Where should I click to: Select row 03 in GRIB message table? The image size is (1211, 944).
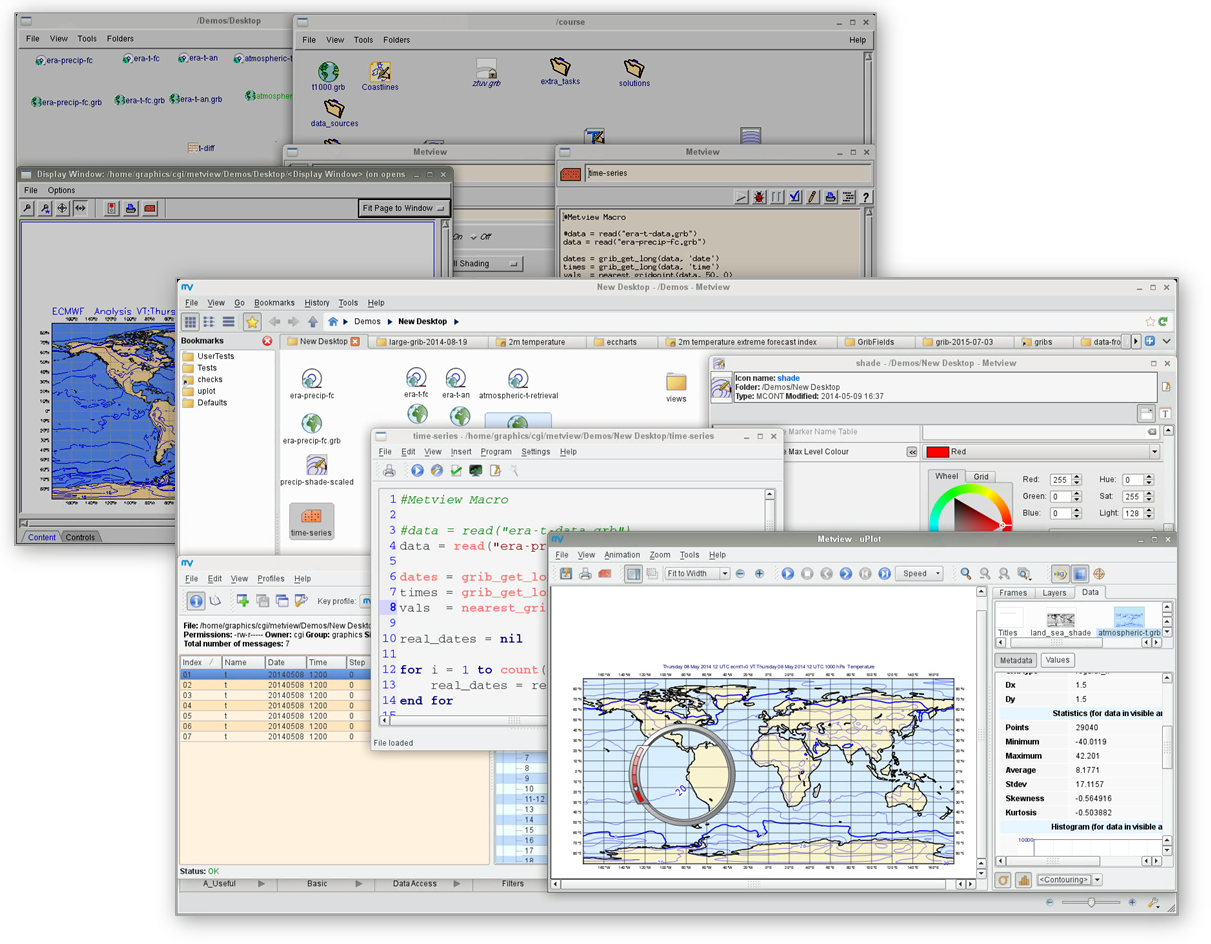(275, 695)
